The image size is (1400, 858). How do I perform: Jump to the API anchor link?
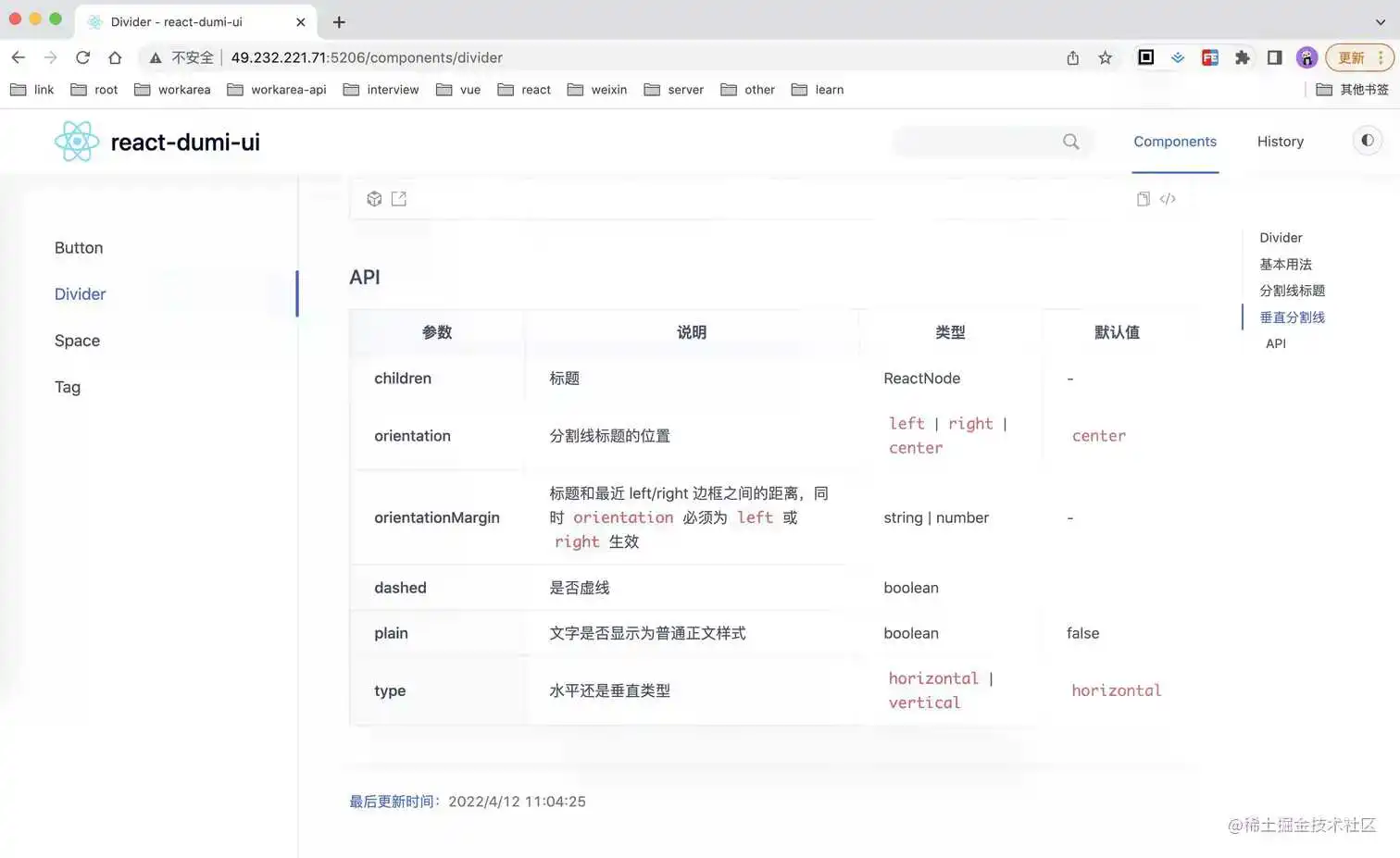click(x=1276, y=343)
